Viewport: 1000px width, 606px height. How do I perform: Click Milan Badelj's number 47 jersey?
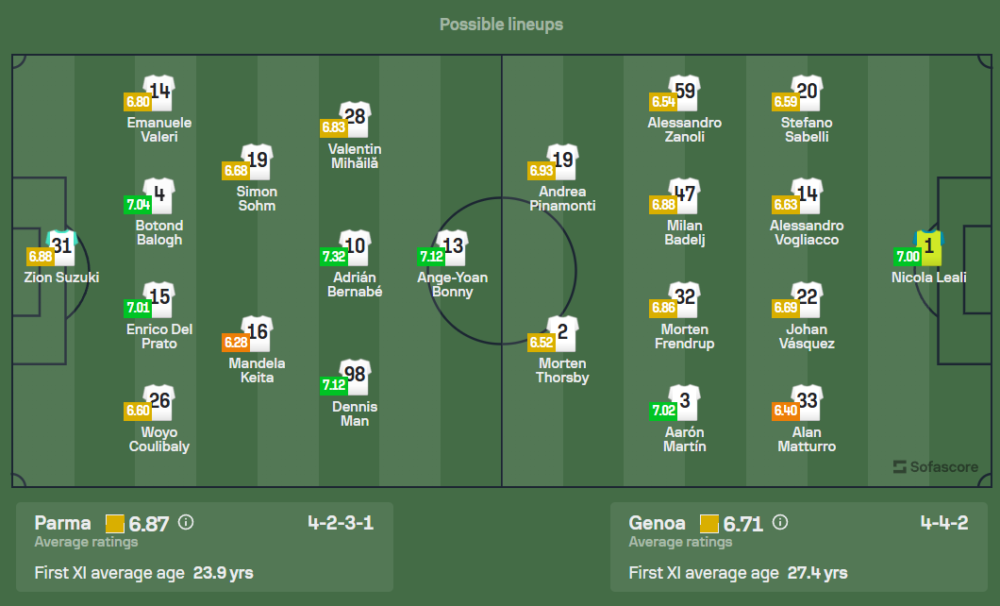coord(685,196)
